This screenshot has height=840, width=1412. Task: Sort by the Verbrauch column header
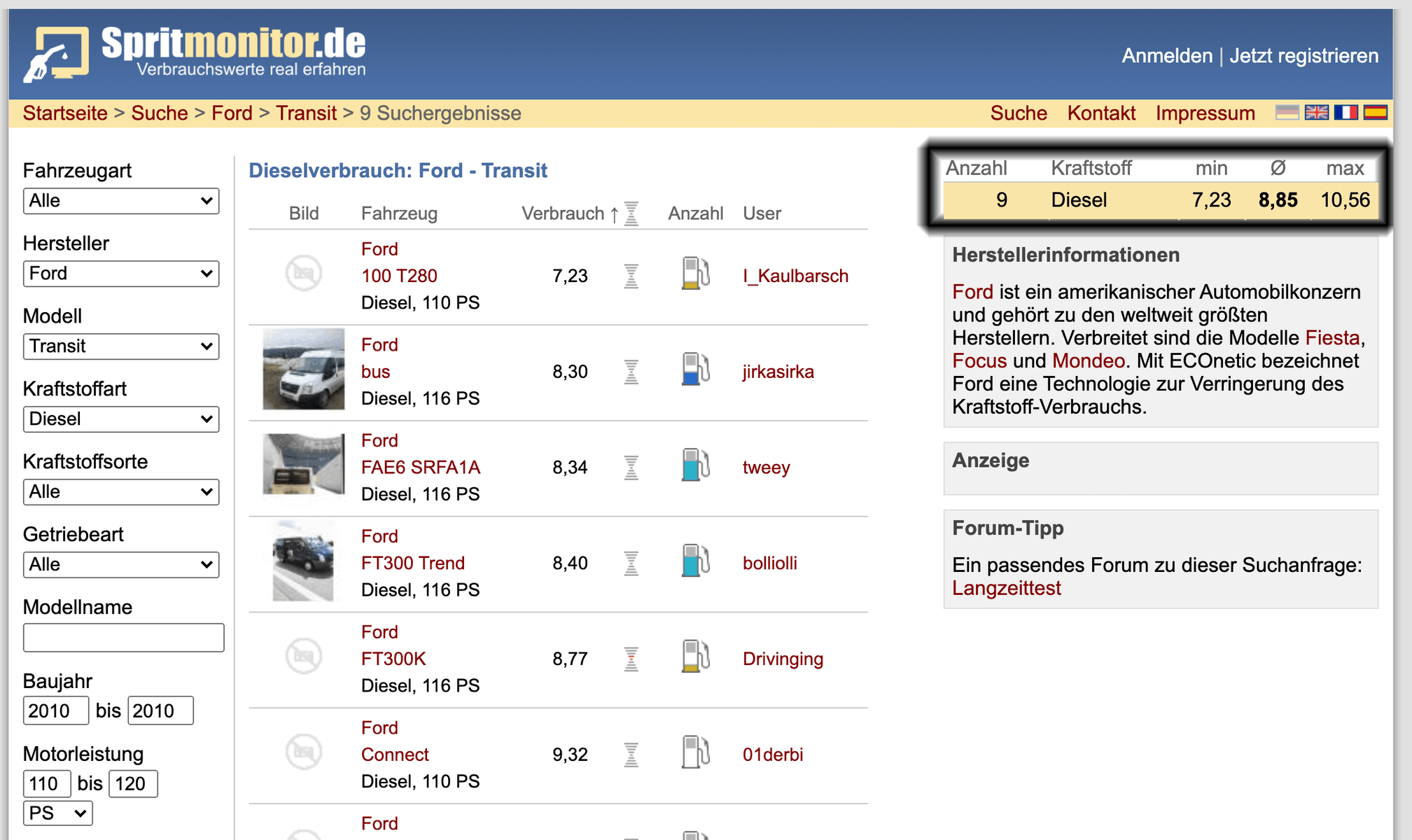pos(563,213)
